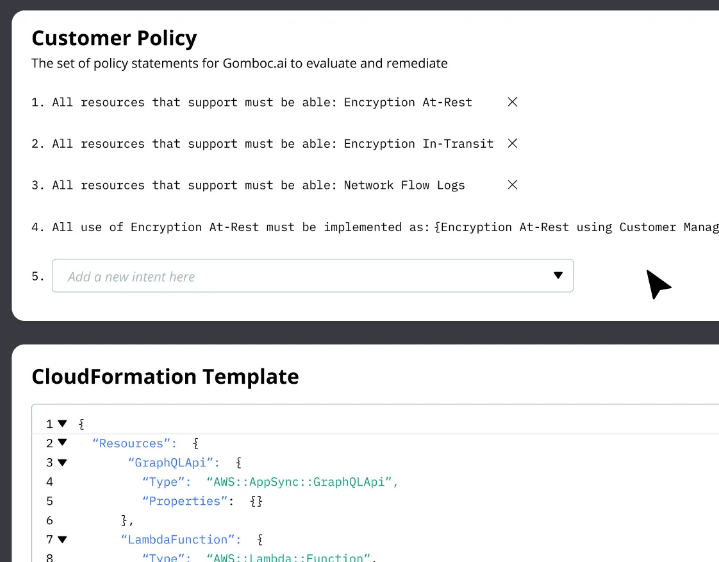719x562 pixels.
Task: Select policy statement 2 about Encryption In-Transit
Action: 270,144
